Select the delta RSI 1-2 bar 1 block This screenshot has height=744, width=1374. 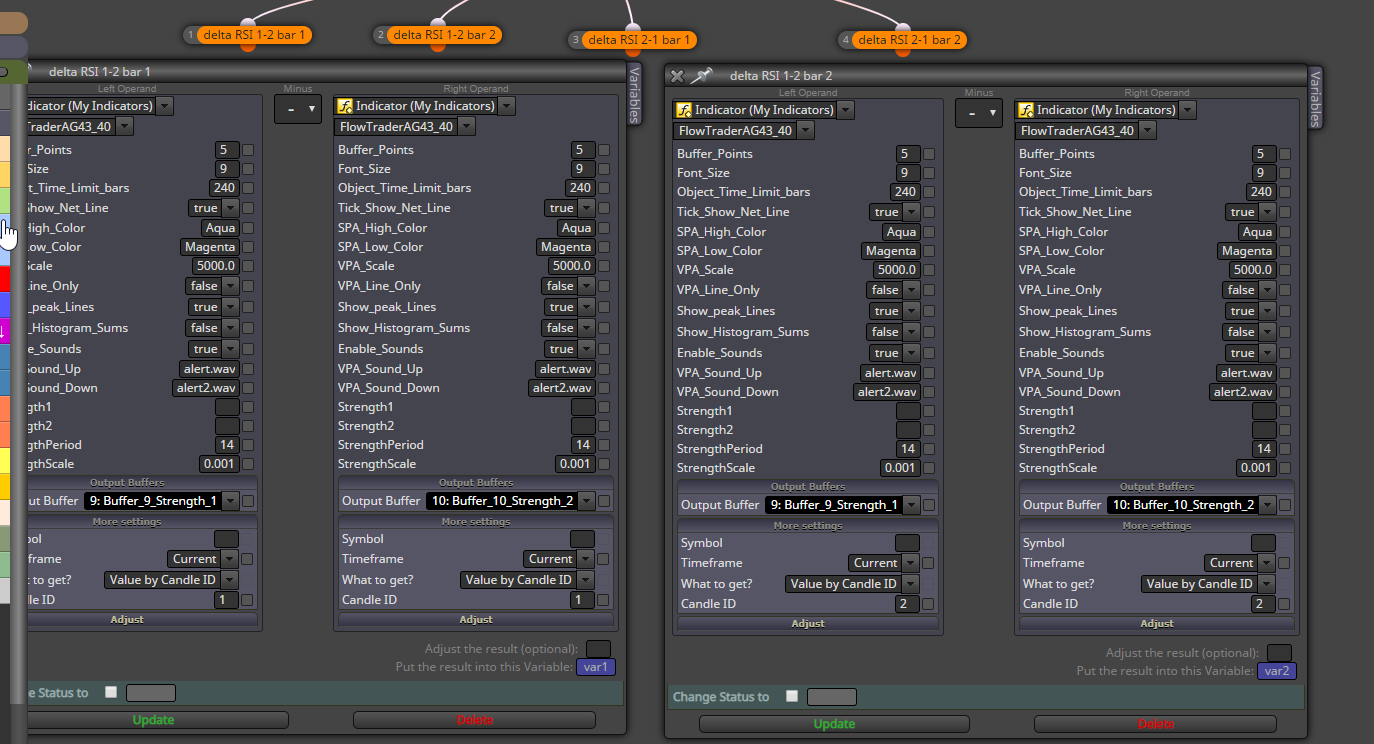tap(254, 35)
